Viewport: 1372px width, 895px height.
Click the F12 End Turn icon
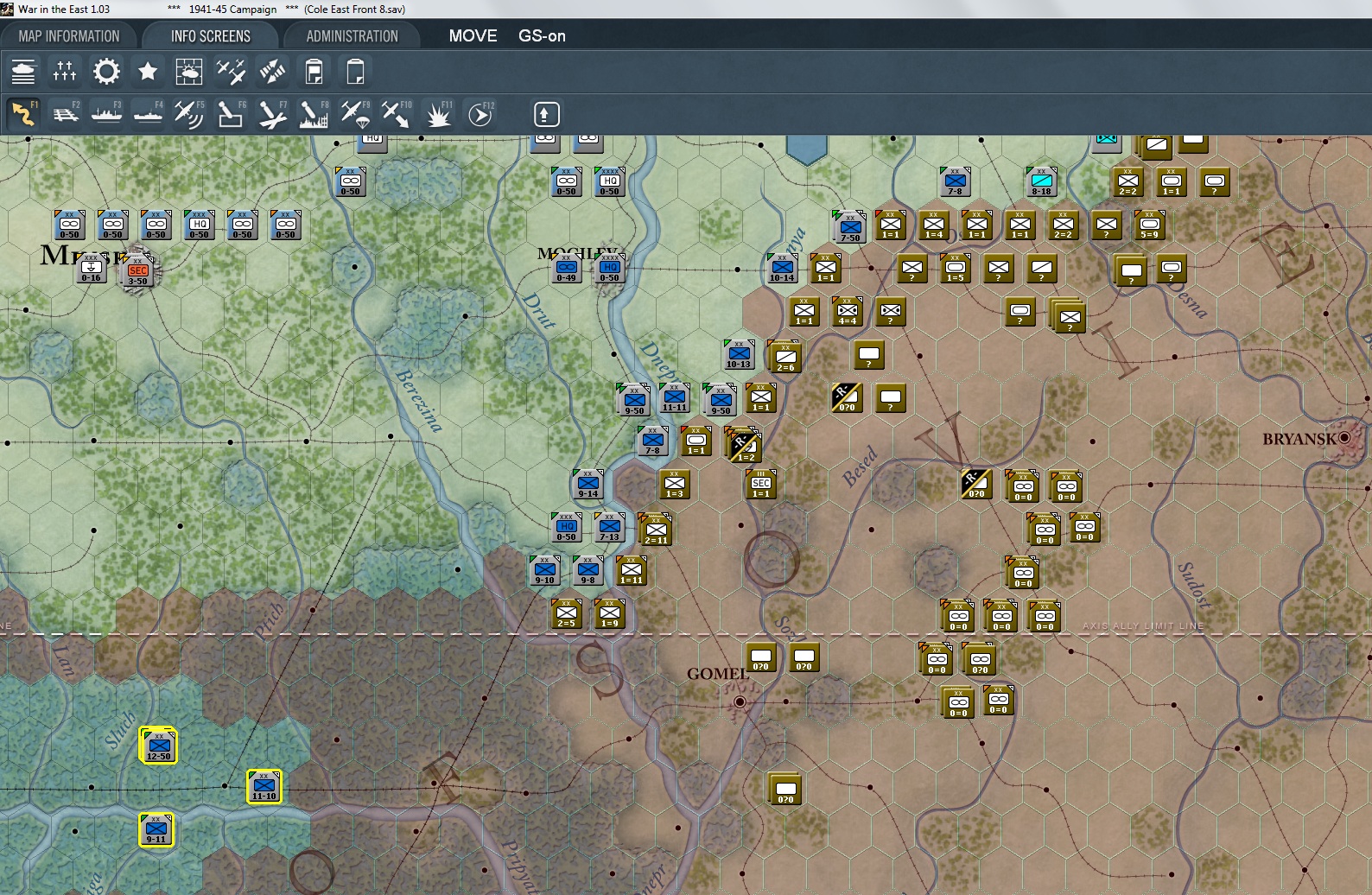click(x=480, y=114)
